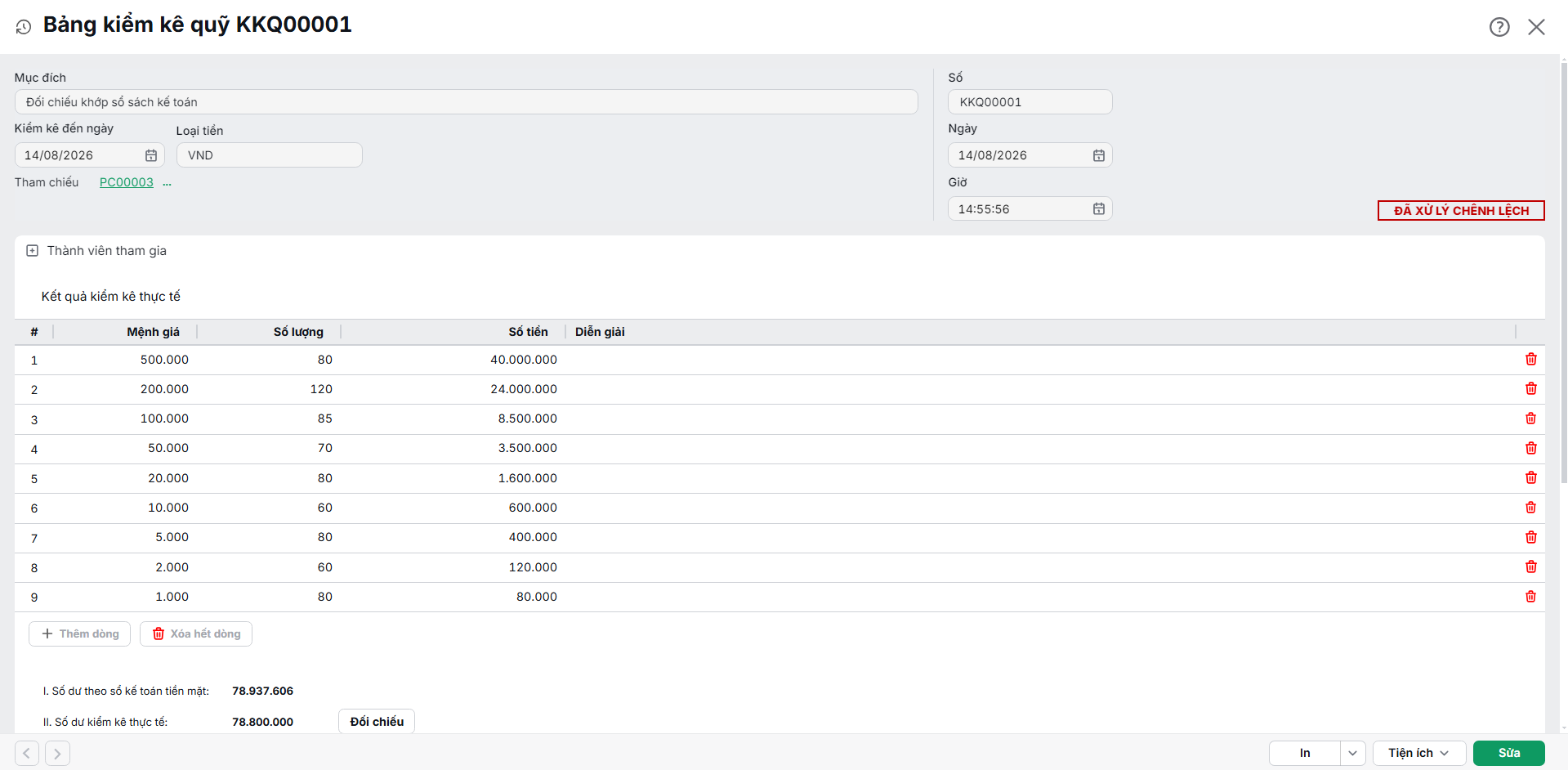Delete the 100.000 denomination row
The width and height of the screenshot is (1568, 770).
coord(1531,419)
